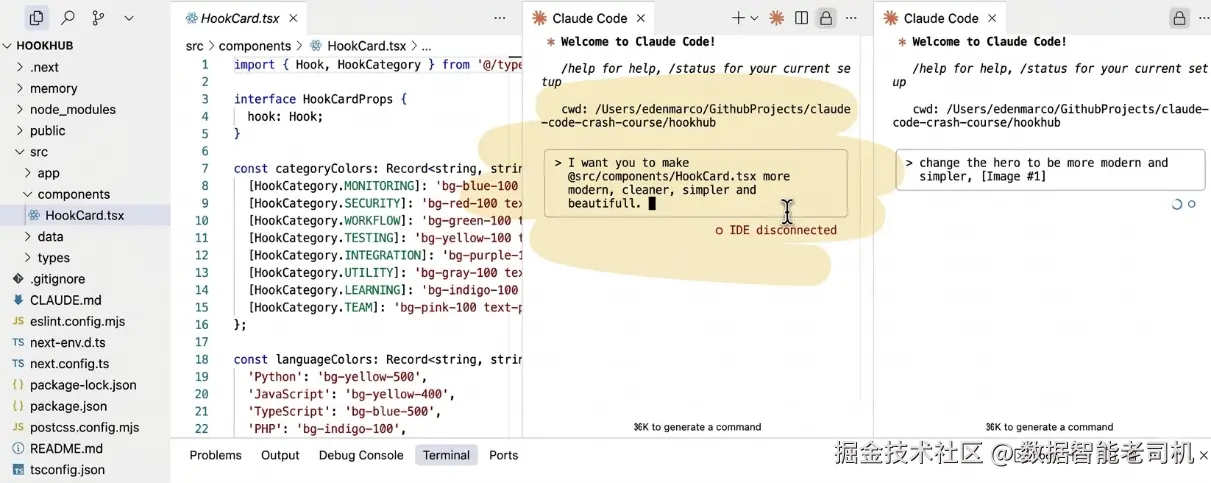
Task: Focus the HookCard.tsx prompt input box
Action: 696,183
